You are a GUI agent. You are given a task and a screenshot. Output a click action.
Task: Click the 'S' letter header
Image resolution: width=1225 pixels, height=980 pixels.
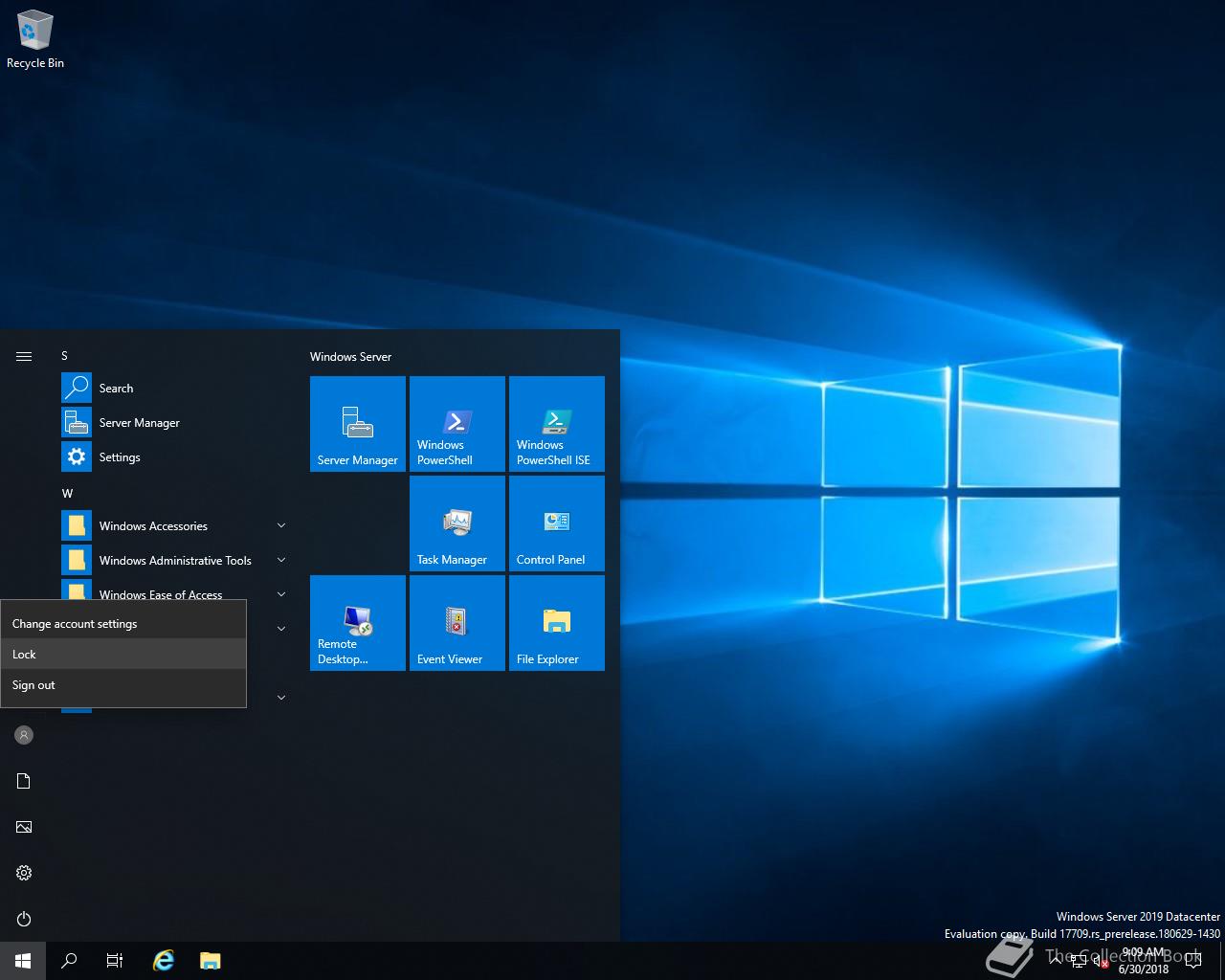tap(65, 356)
